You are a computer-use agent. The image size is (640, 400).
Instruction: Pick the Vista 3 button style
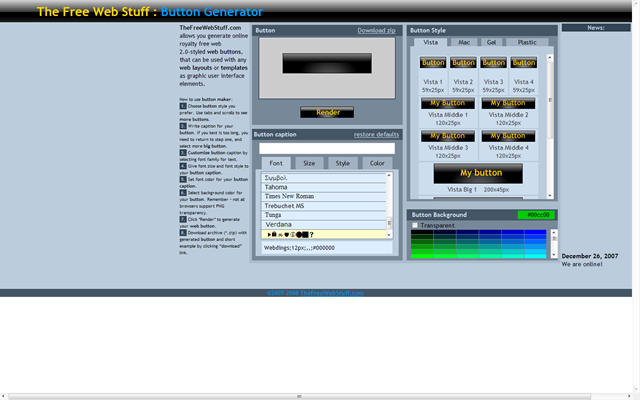[493, 63]
